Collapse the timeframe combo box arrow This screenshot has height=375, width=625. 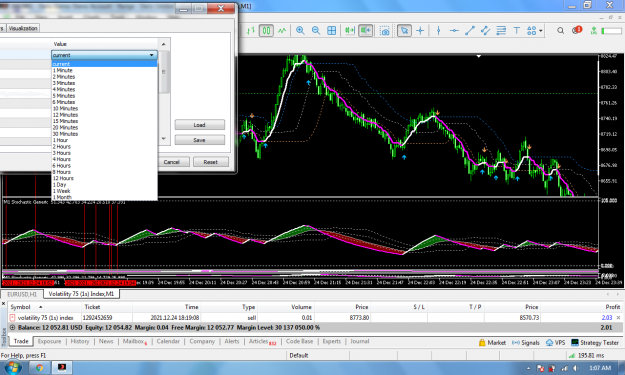pyautogui.click(x=151, y=55)
